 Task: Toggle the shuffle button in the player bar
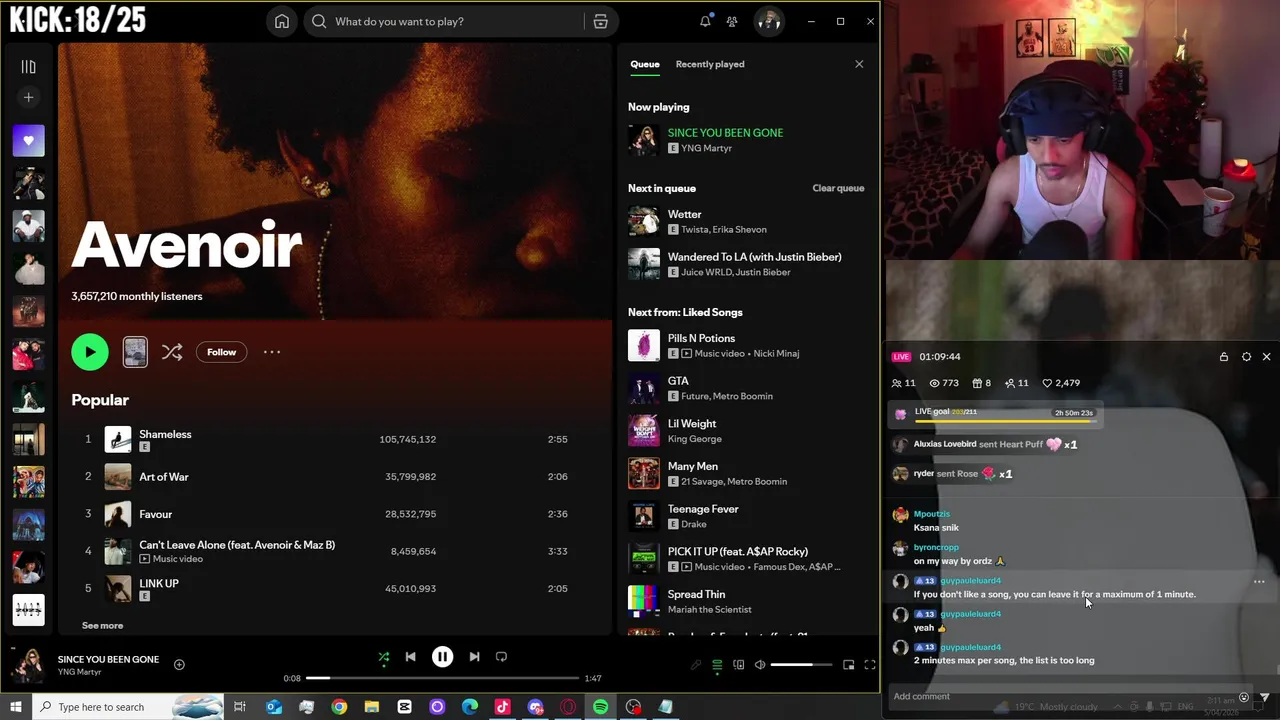[383, 657]
